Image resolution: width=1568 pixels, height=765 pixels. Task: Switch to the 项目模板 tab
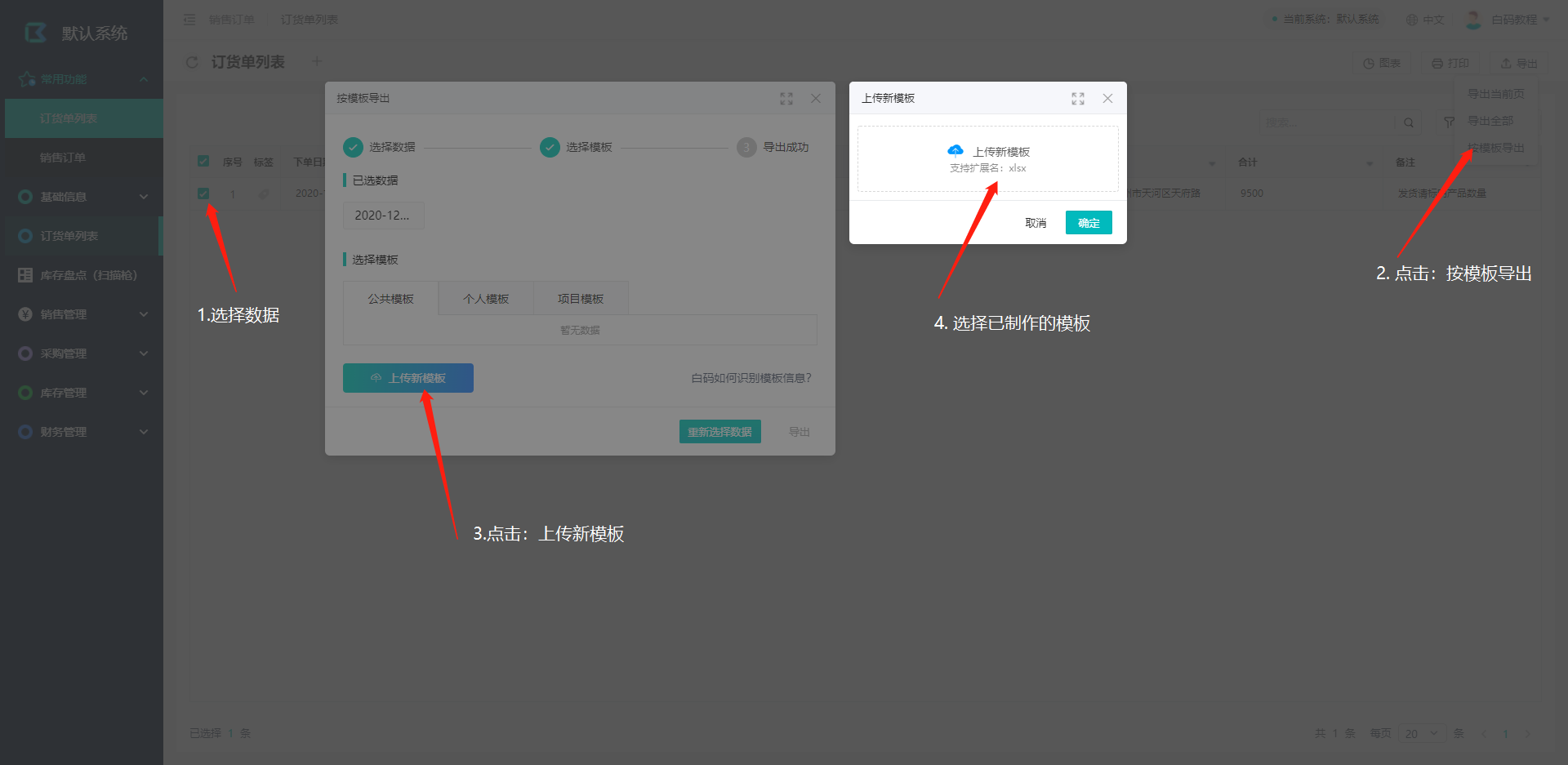581,299
